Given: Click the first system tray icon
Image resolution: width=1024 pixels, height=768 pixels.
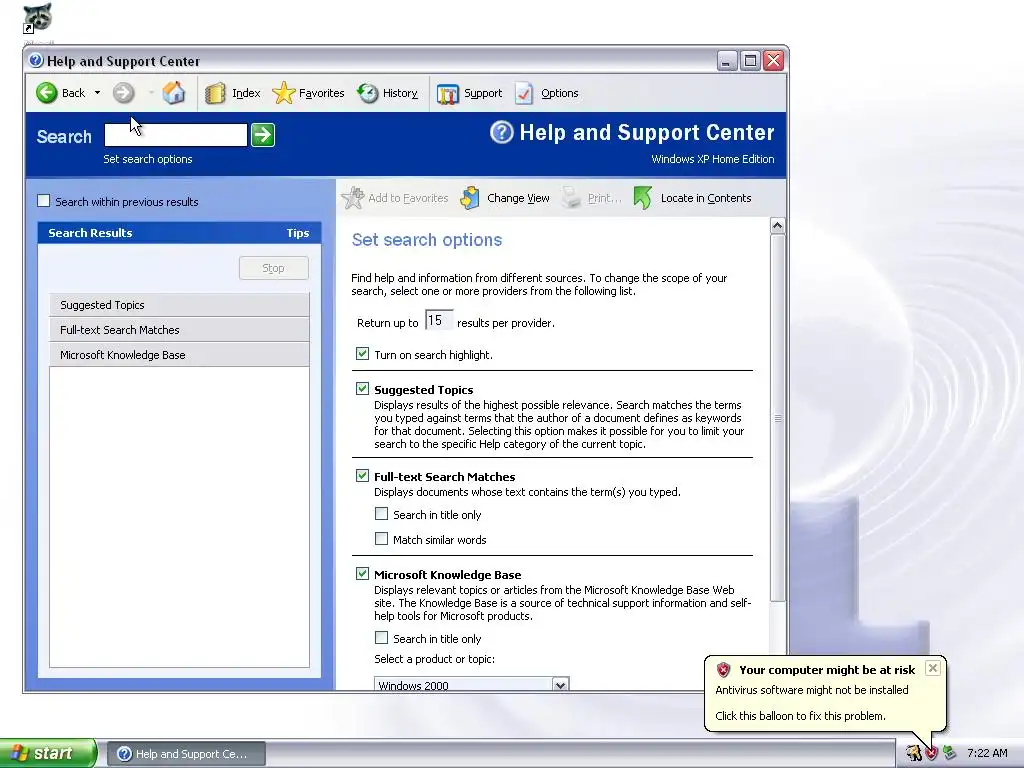Looking at the screenshot, I should click(913, 754).
